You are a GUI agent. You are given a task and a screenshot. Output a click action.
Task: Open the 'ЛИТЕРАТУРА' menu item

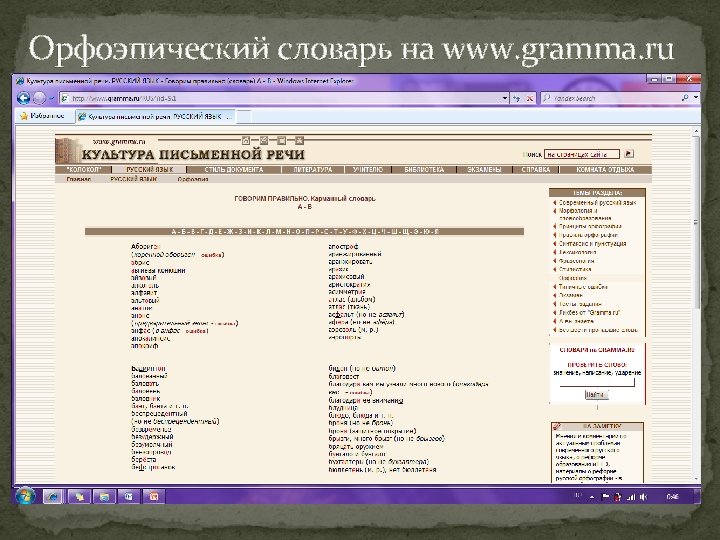tap(313, 169)
